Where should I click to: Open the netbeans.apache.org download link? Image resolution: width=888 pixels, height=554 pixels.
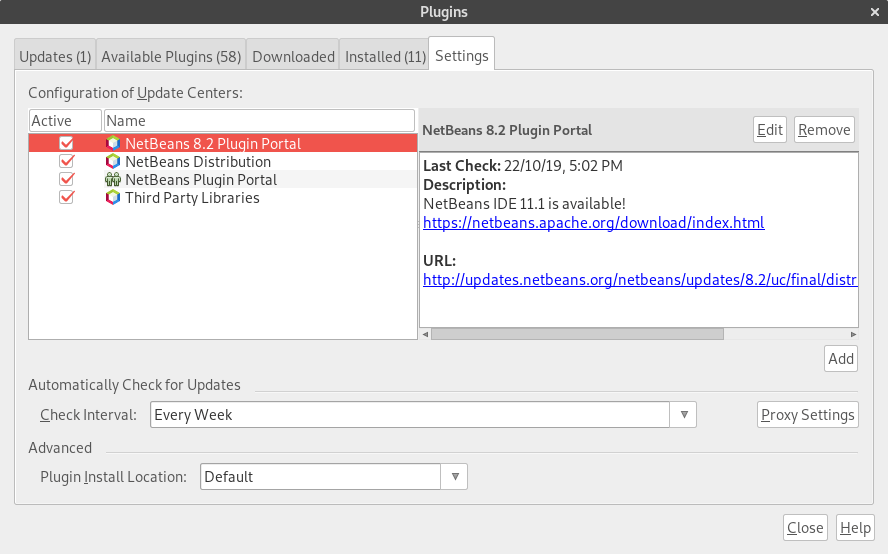pos(594,223)
